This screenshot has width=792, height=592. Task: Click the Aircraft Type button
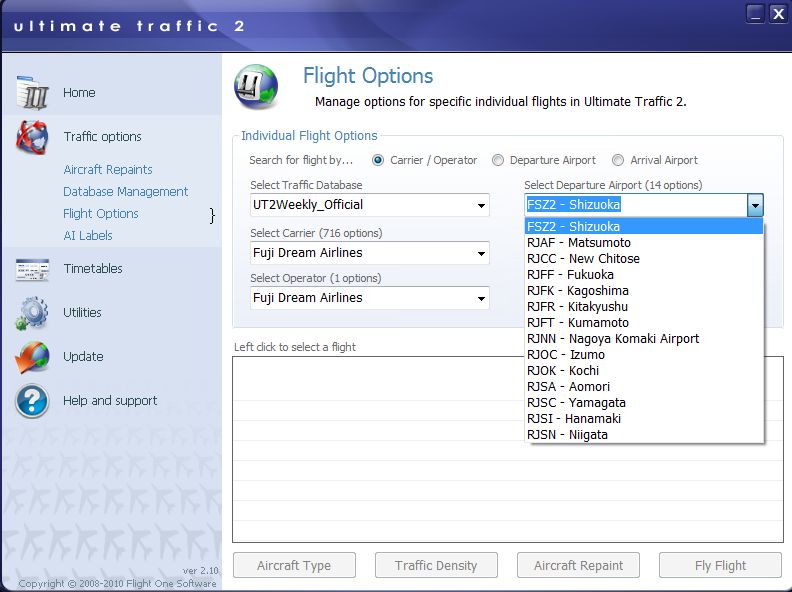tap(294, 565)
